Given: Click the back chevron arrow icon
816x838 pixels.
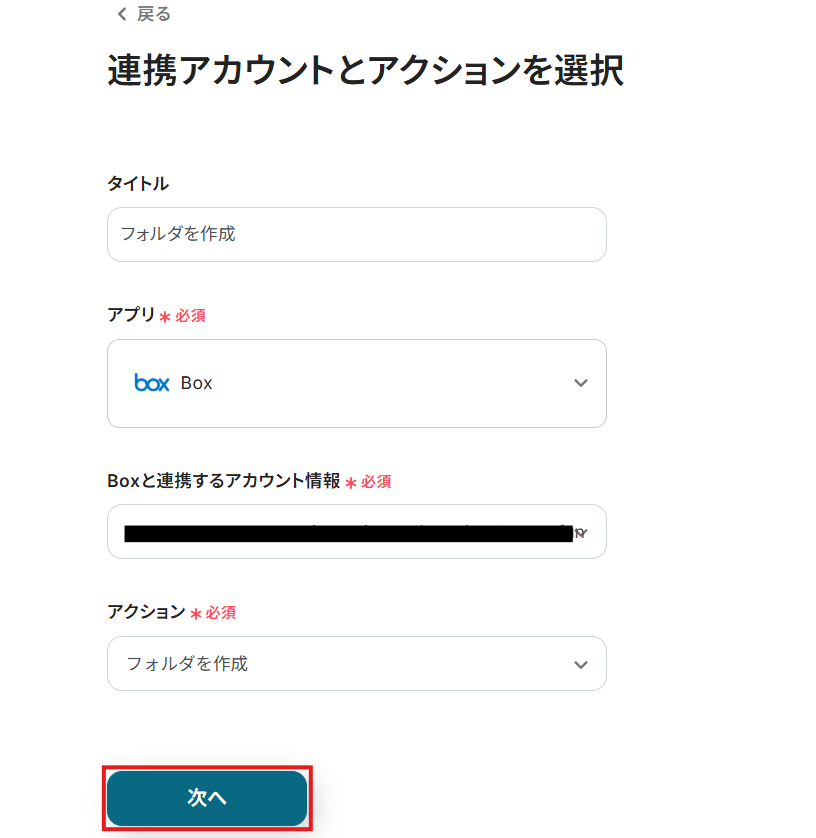Looking at the screenshot, I should pyautogui.click(x=122, y=14).
